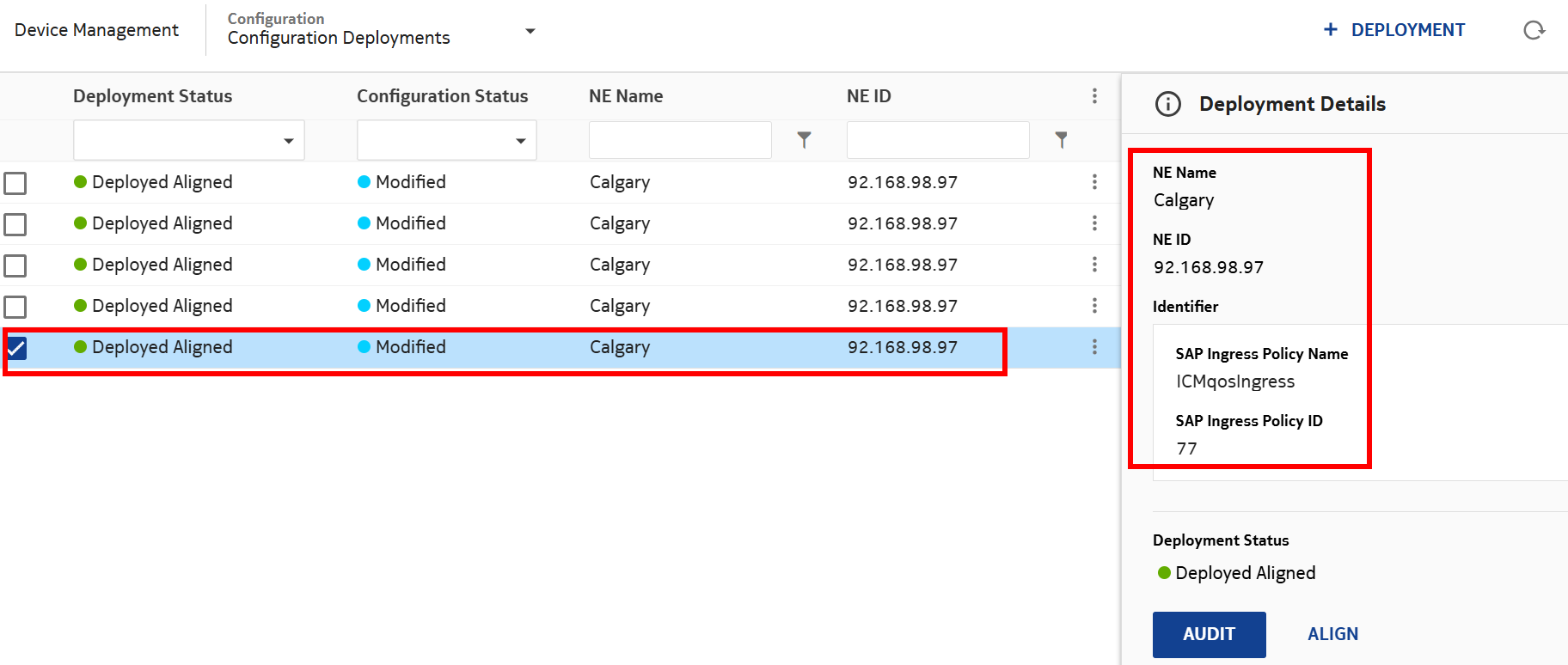Viewport: 1568px width, 665px height.
Task: Click the NE ID filter funnel icon
Action: point(1062,140)
